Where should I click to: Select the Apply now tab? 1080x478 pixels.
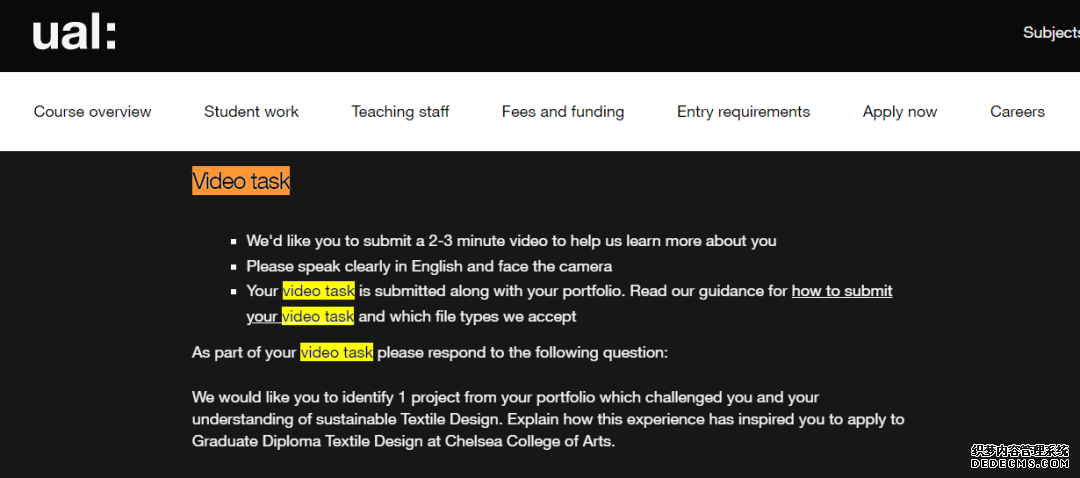[900, 112]
